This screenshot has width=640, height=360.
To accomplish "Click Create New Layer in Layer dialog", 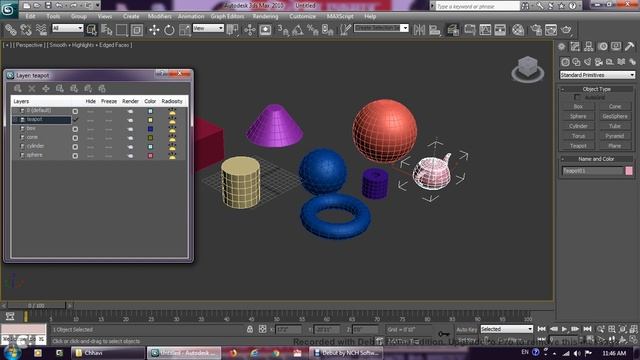I will click(18, 88).
